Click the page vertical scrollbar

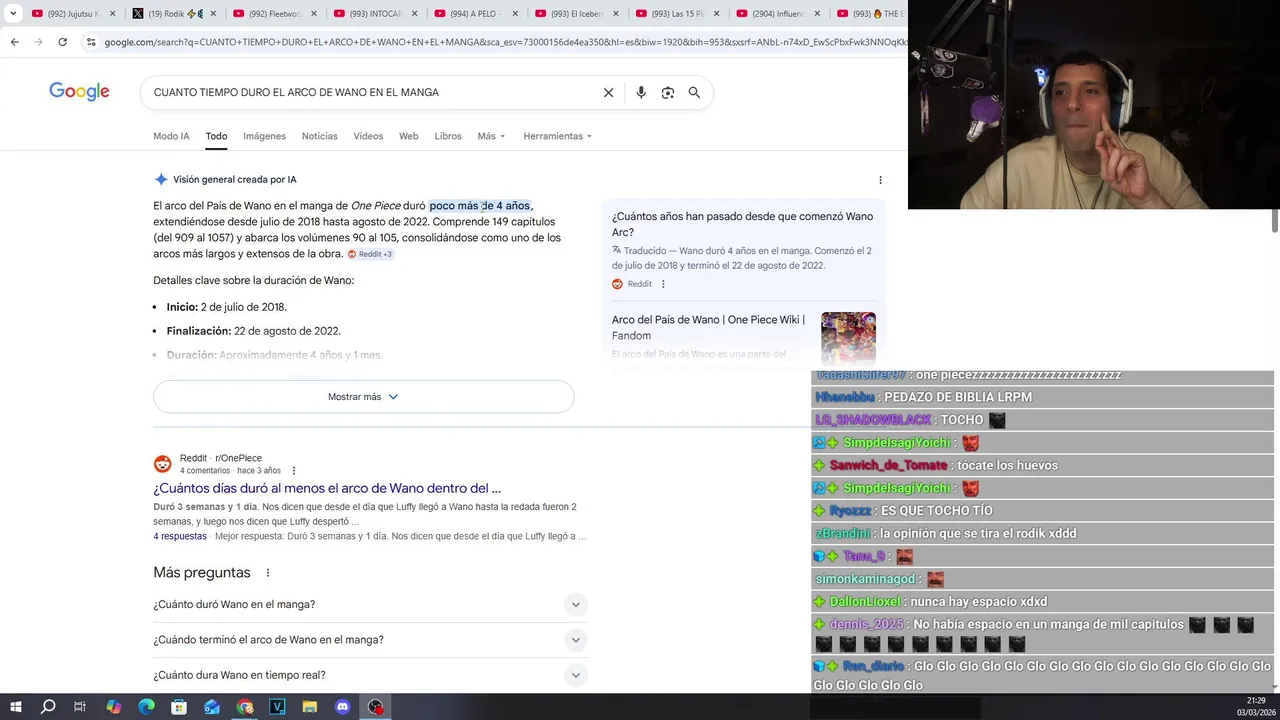pyautogui.click(x=1275, y=222)
